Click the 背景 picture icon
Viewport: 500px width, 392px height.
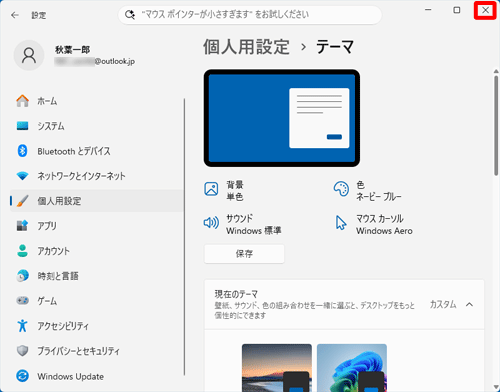211,189
